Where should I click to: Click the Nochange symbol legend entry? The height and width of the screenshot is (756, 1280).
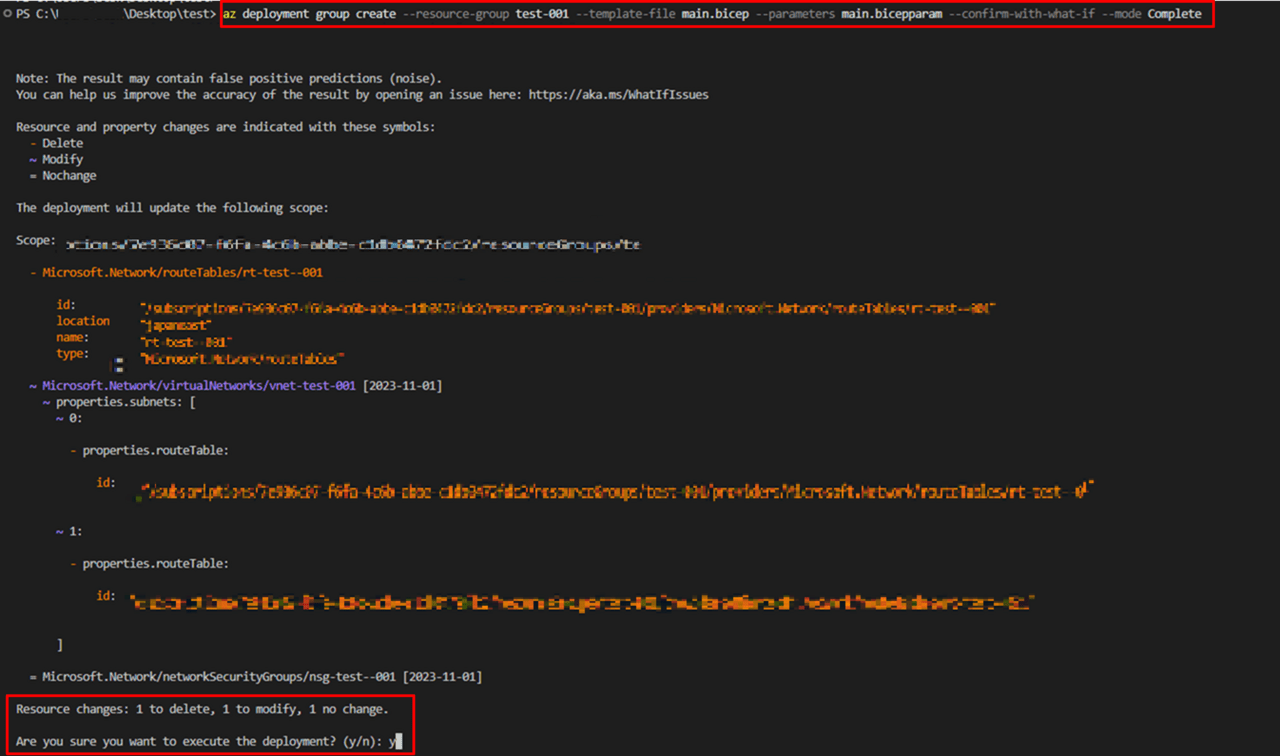(69, 175)
